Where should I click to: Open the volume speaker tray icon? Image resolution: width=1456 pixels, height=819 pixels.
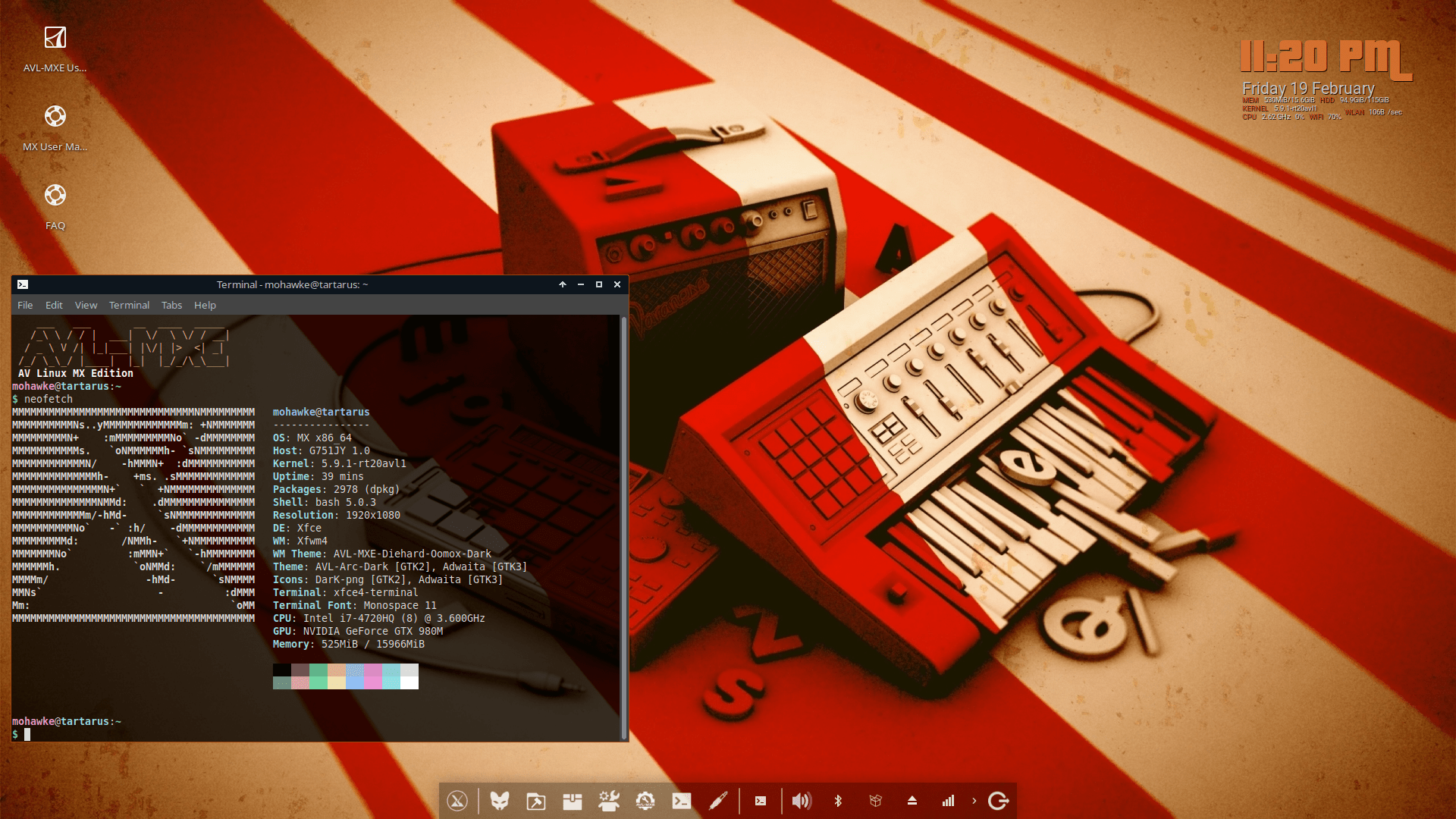(801, 801)
